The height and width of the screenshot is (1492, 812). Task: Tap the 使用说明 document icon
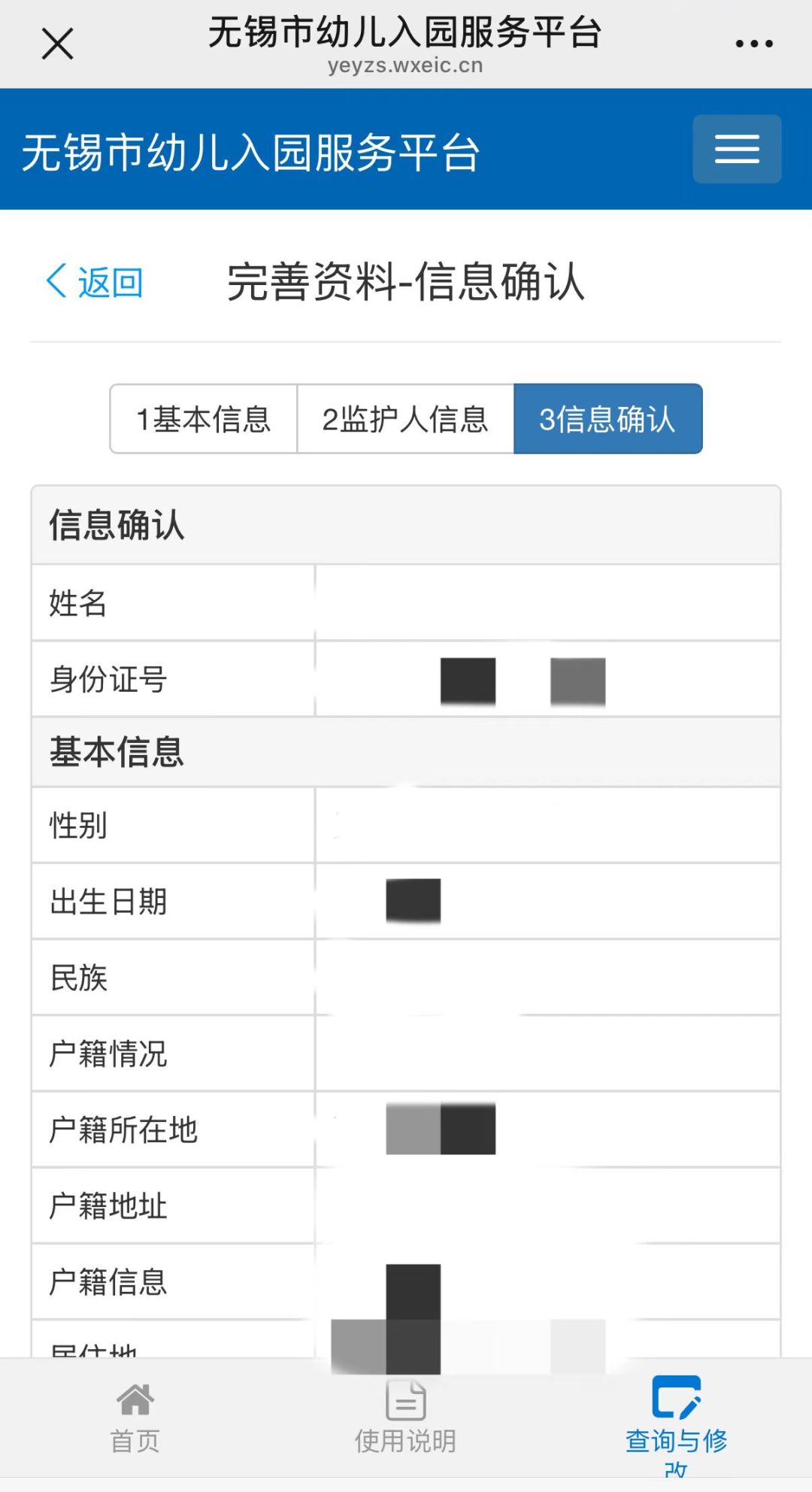pyautogui.click(x=405, y=1400)
